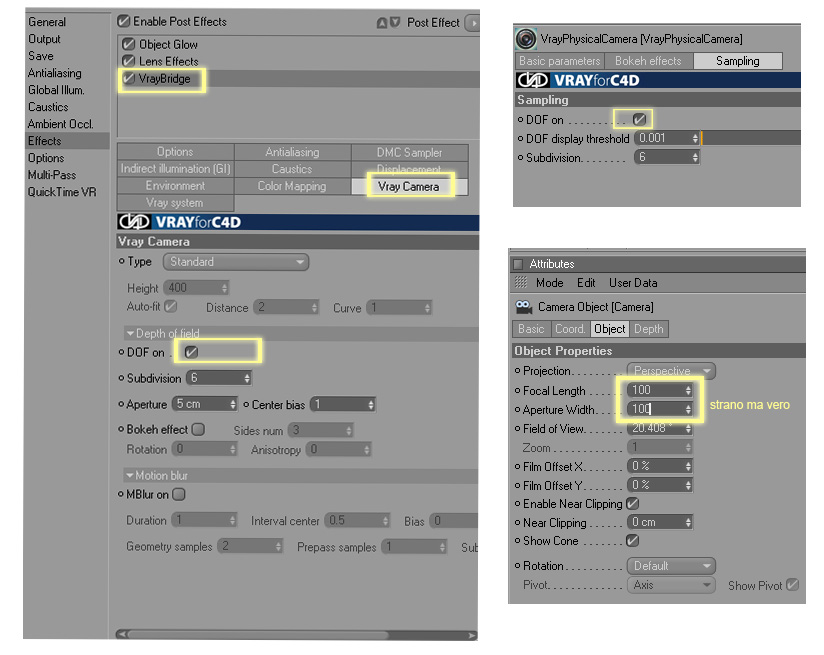Collapse the Motion blur section
Image resolution: width=824 pixels, height=655 pixels.
coord(129,475)
